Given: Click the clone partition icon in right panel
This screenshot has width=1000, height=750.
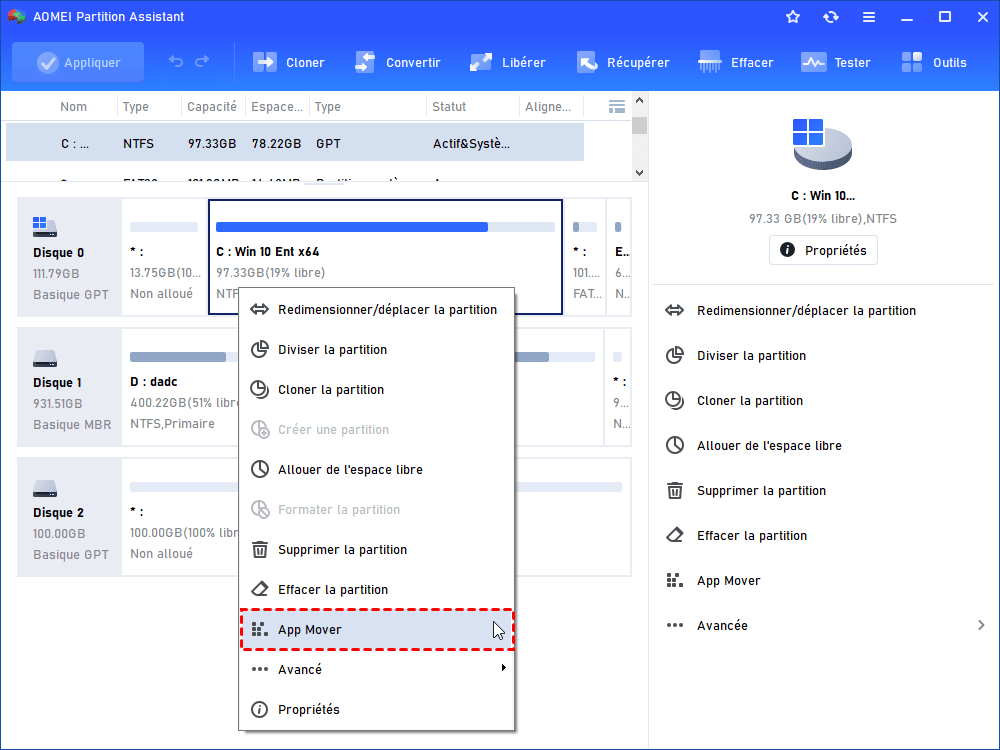Looking at the screenshot, I should pos(675,401).
